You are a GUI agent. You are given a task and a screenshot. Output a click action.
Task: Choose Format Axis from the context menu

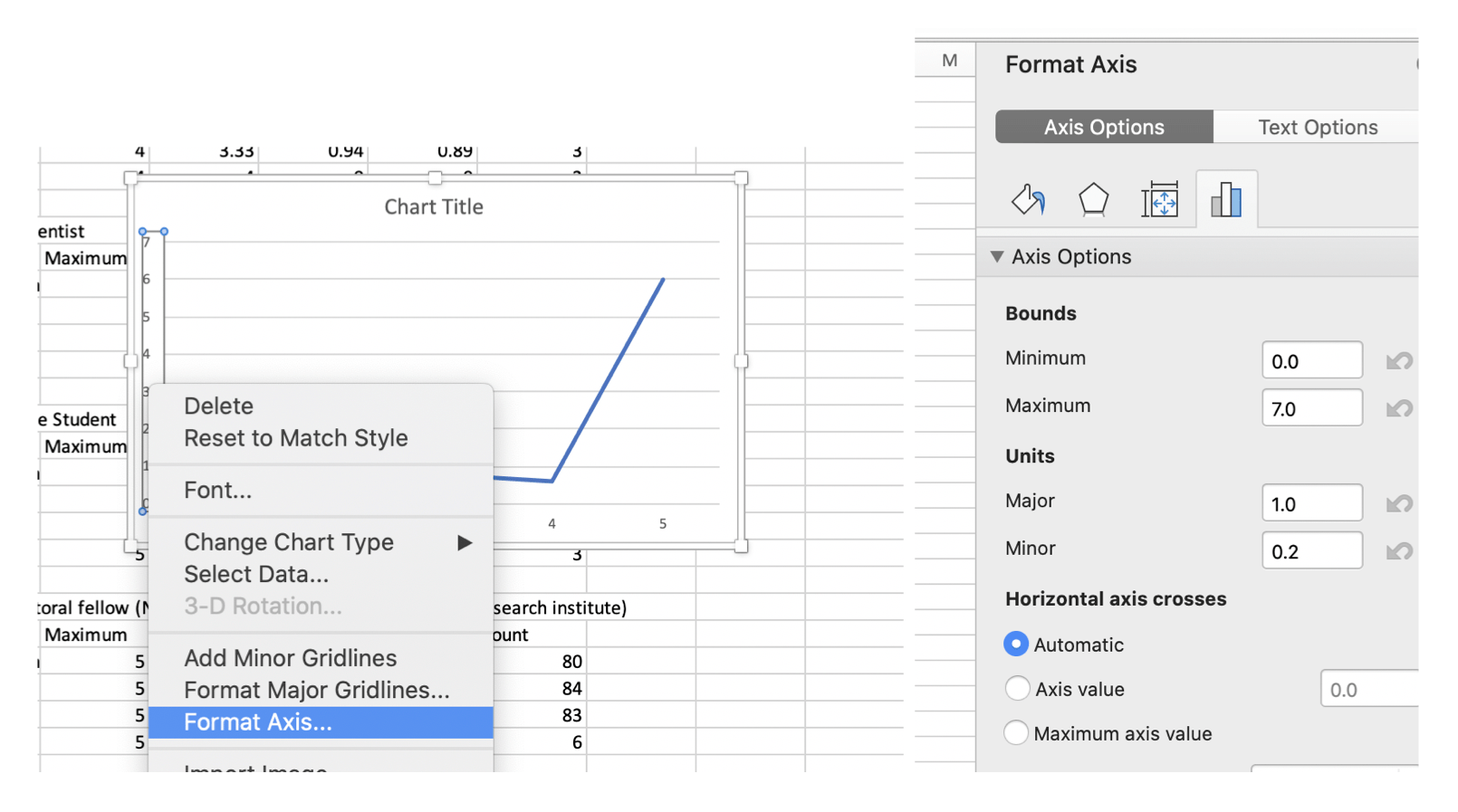(258, 722)
